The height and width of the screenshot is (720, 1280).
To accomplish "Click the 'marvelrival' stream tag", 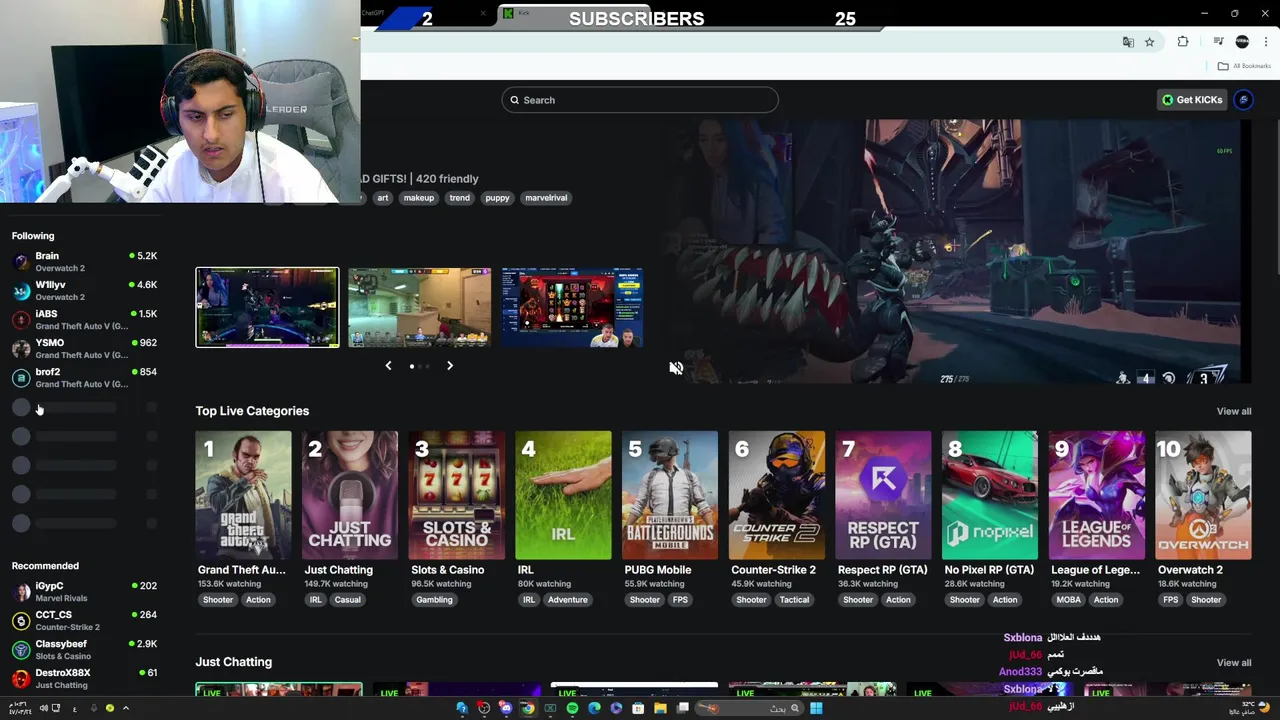I will [546, 198].
